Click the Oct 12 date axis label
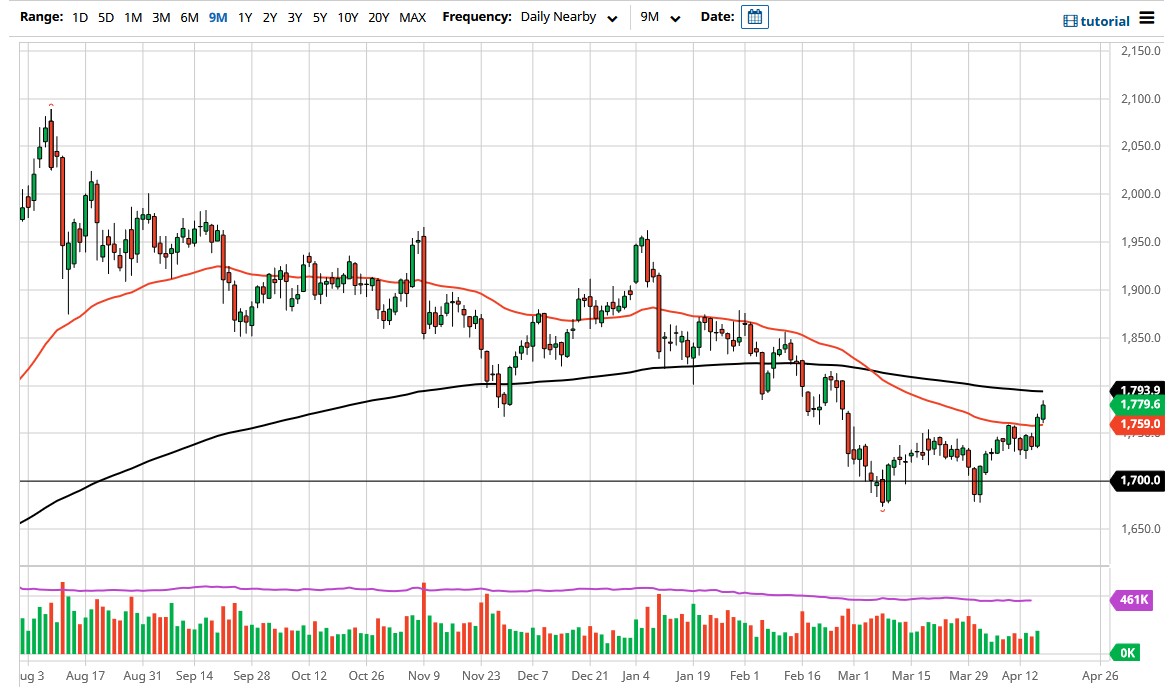This screenshot has width=1175, height=697. coord(309,676)
